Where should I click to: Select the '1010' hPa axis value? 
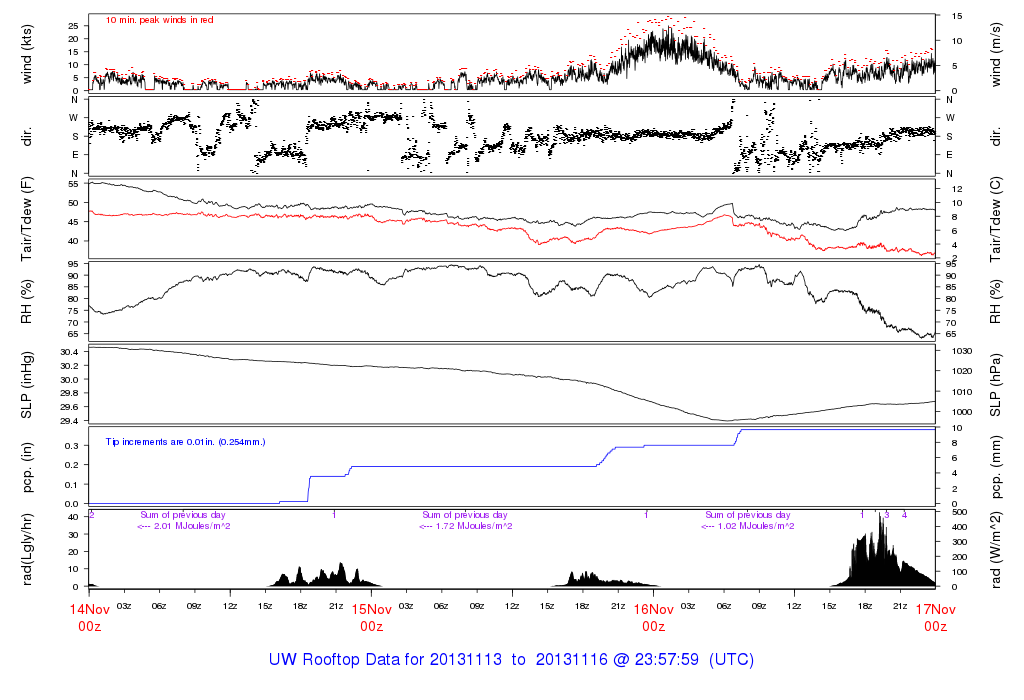click(x=963, y=392)
